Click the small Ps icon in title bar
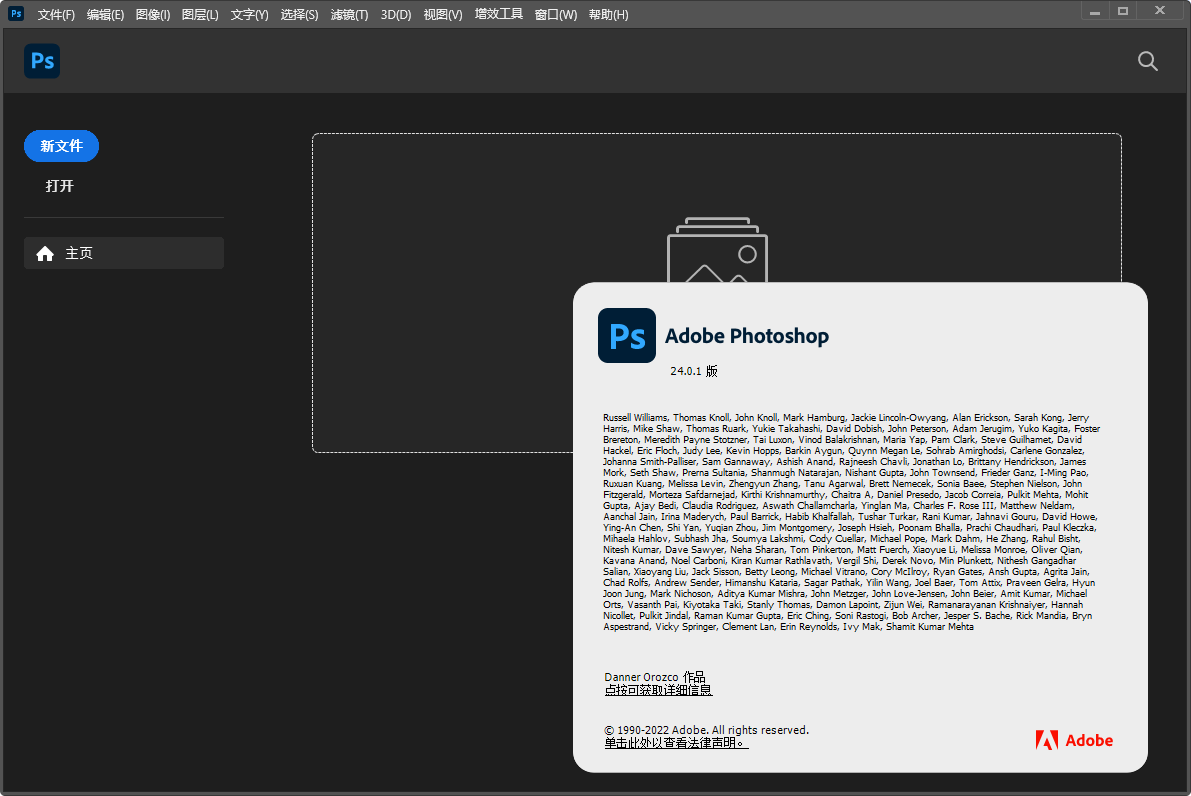Screen dimensions: 1191x796 [16, 14]
